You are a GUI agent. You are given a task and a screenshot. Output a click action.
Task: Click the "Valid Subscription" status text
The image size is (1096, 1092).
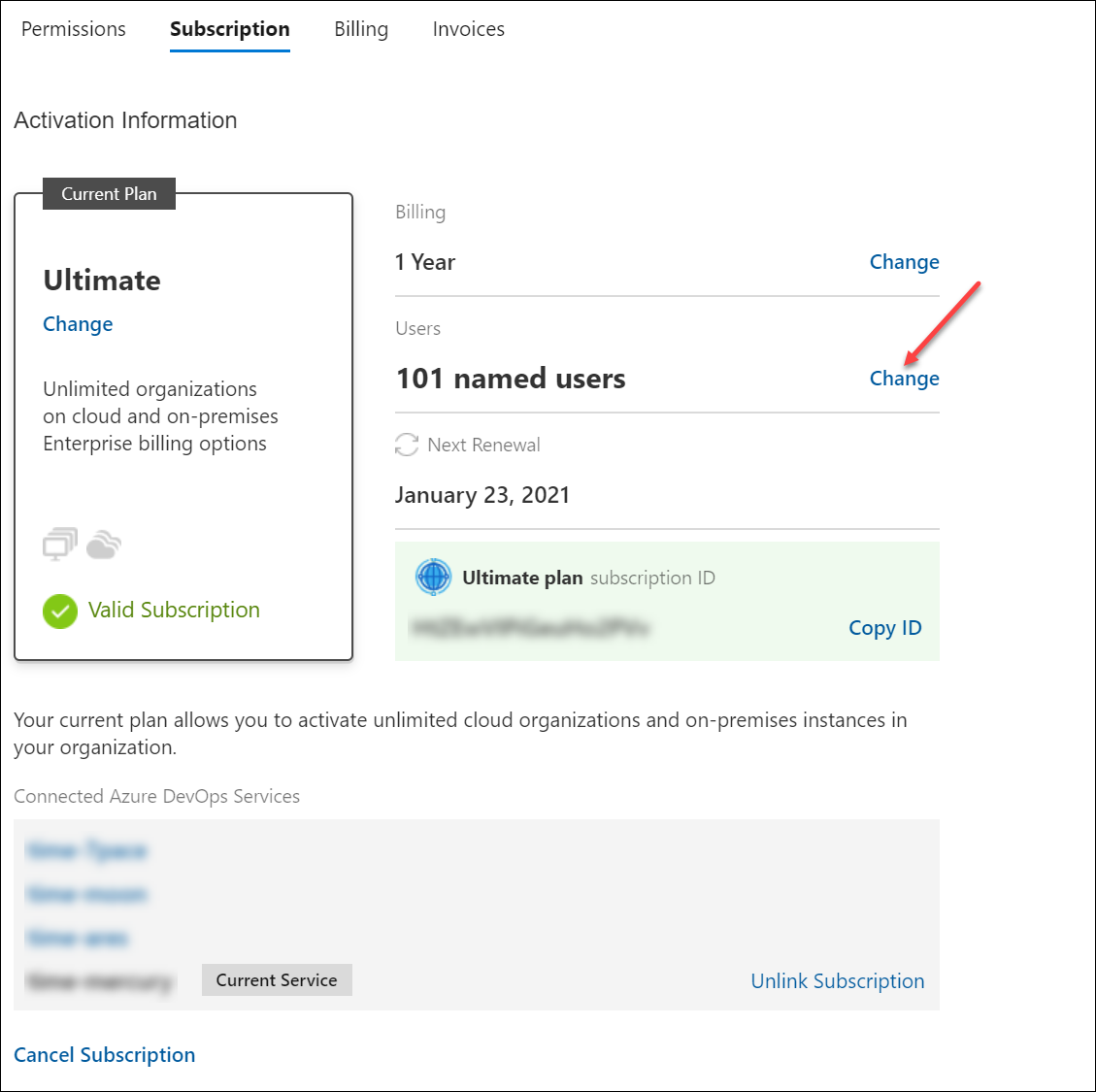click(174, 610)
